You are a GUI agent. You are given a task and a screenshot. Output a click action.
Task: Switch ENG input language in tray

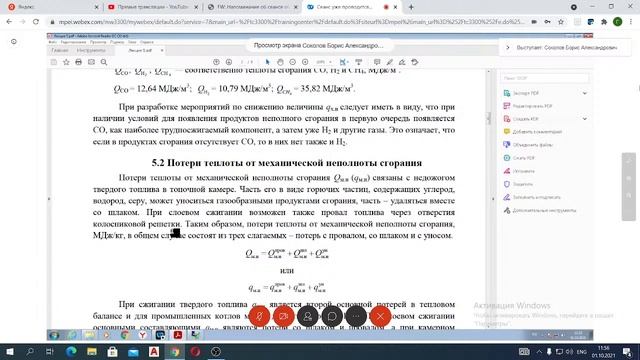pyautogui.click(x=582, y=352)
